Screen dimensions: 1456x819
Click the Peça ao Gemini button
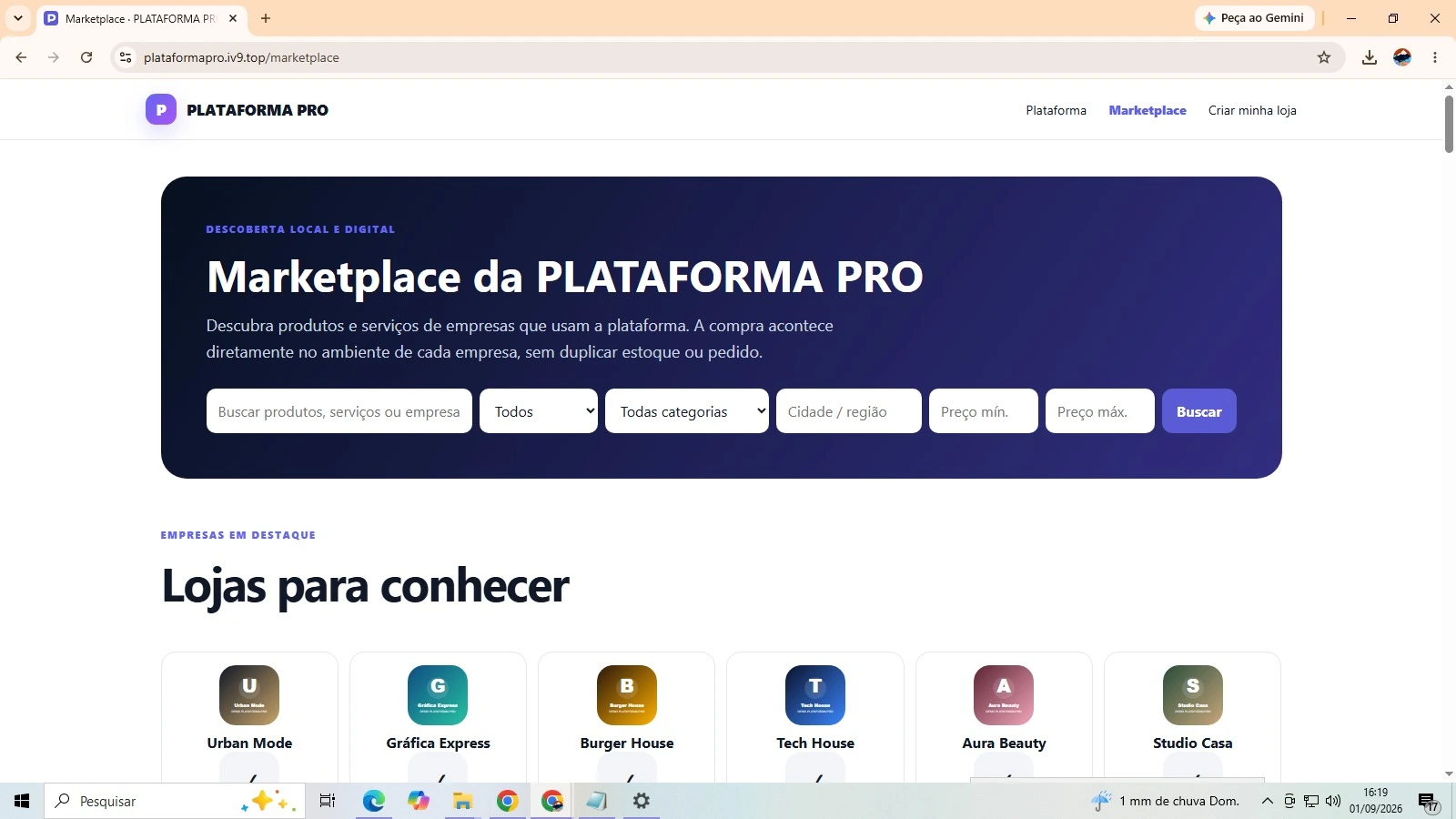point(1254,18)
